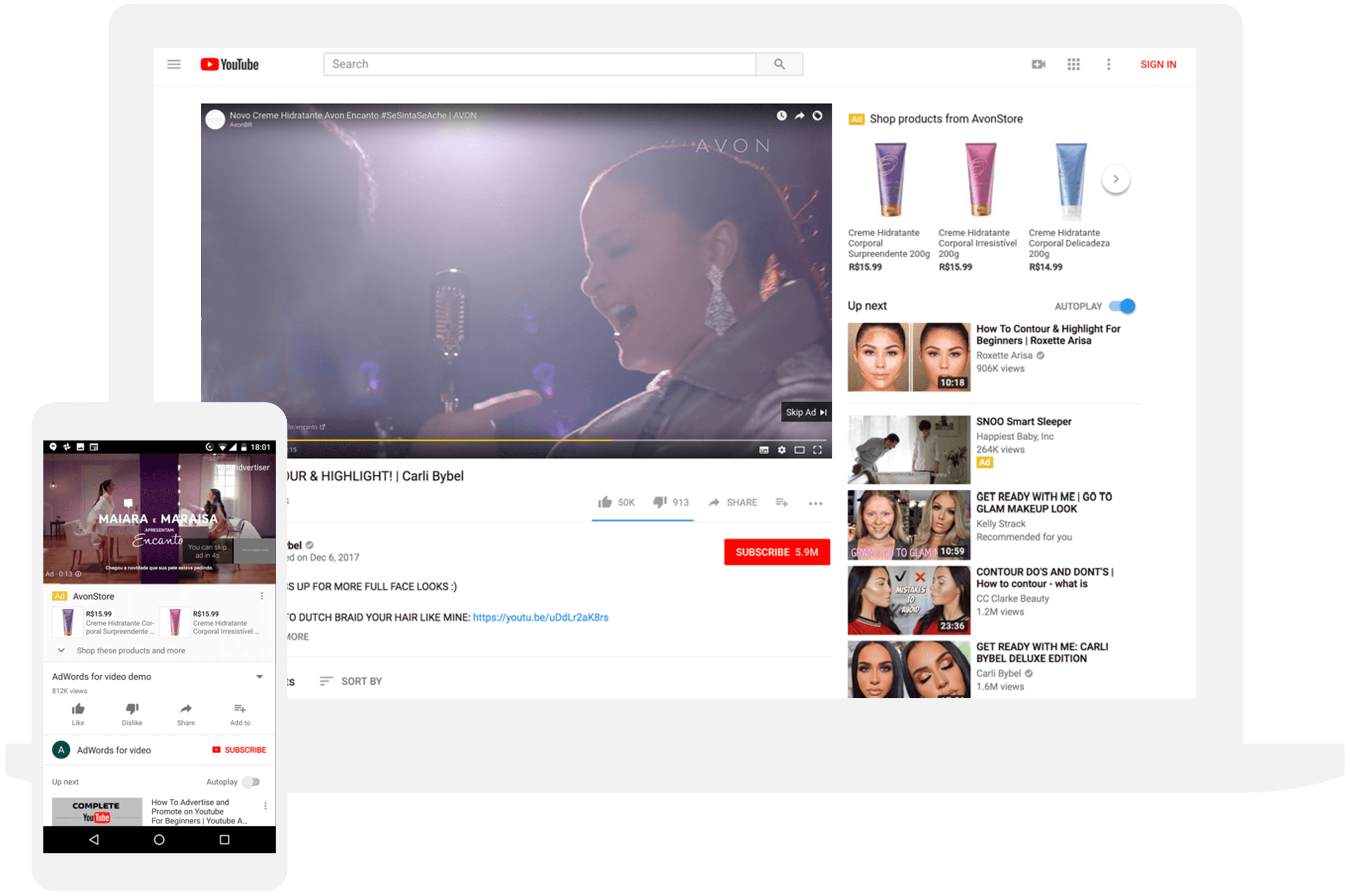The height and width of the screenshot is (896, 1350).
Task: Expand AdWords for video demo description
Action: tap(259, 677)
